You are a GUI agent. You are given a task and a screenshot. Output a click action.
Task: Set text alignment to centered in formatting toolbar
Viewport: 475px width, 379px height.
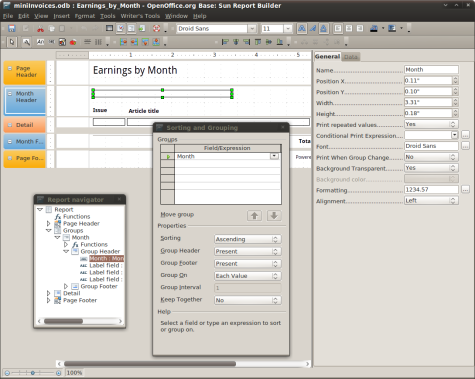(349, 29)
